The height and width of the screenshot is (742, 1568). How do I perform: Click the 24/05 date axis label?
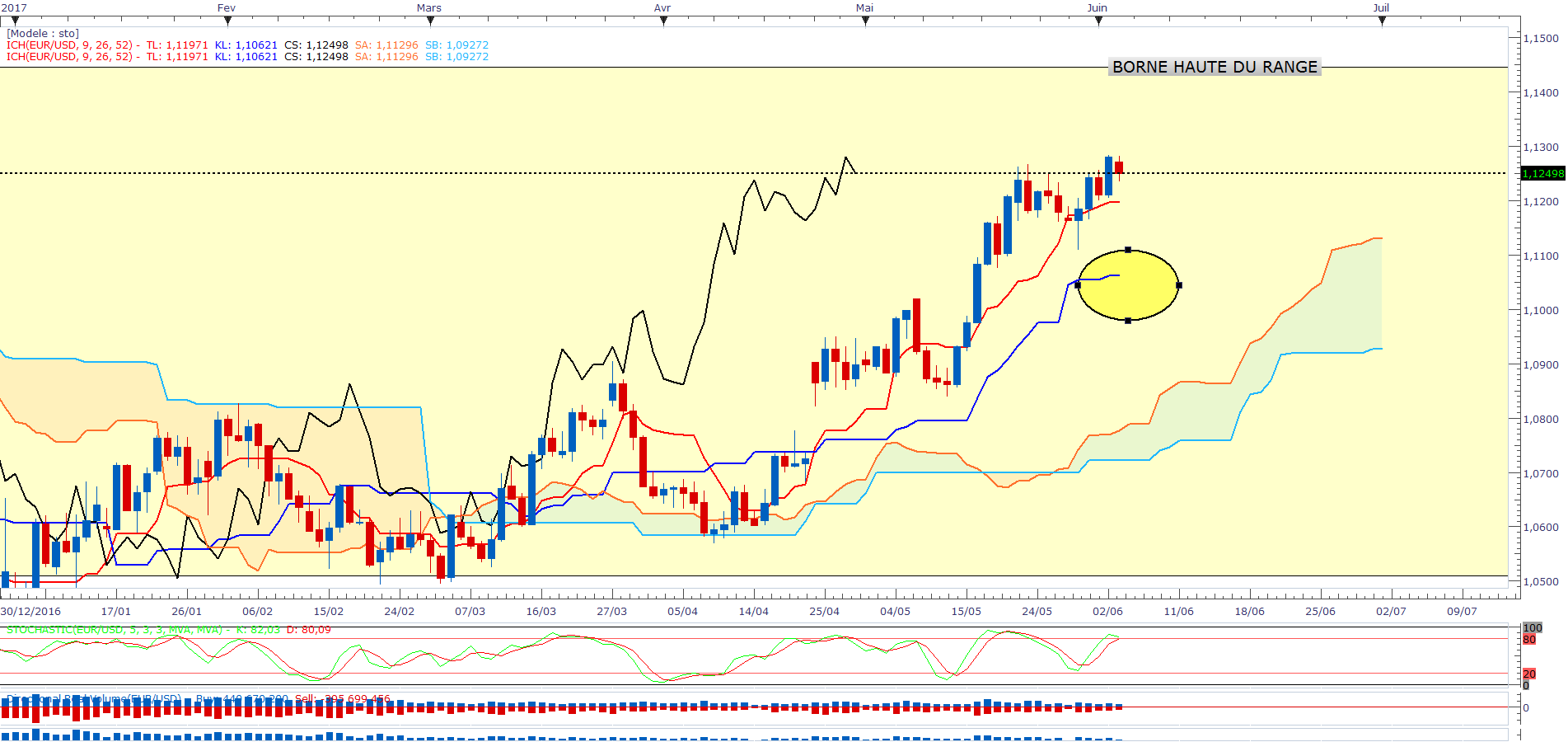(x=1037, y=612)
